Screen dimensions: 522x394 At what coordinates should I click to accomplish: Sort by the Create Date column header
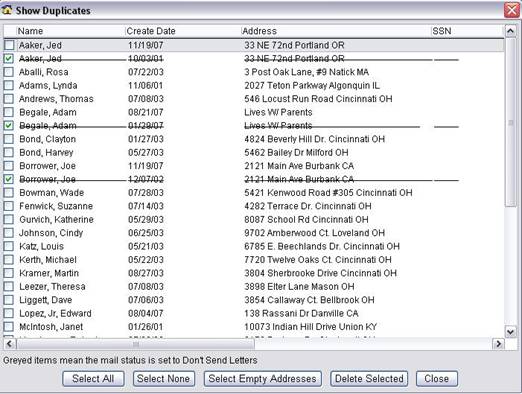tap(183, 31)
